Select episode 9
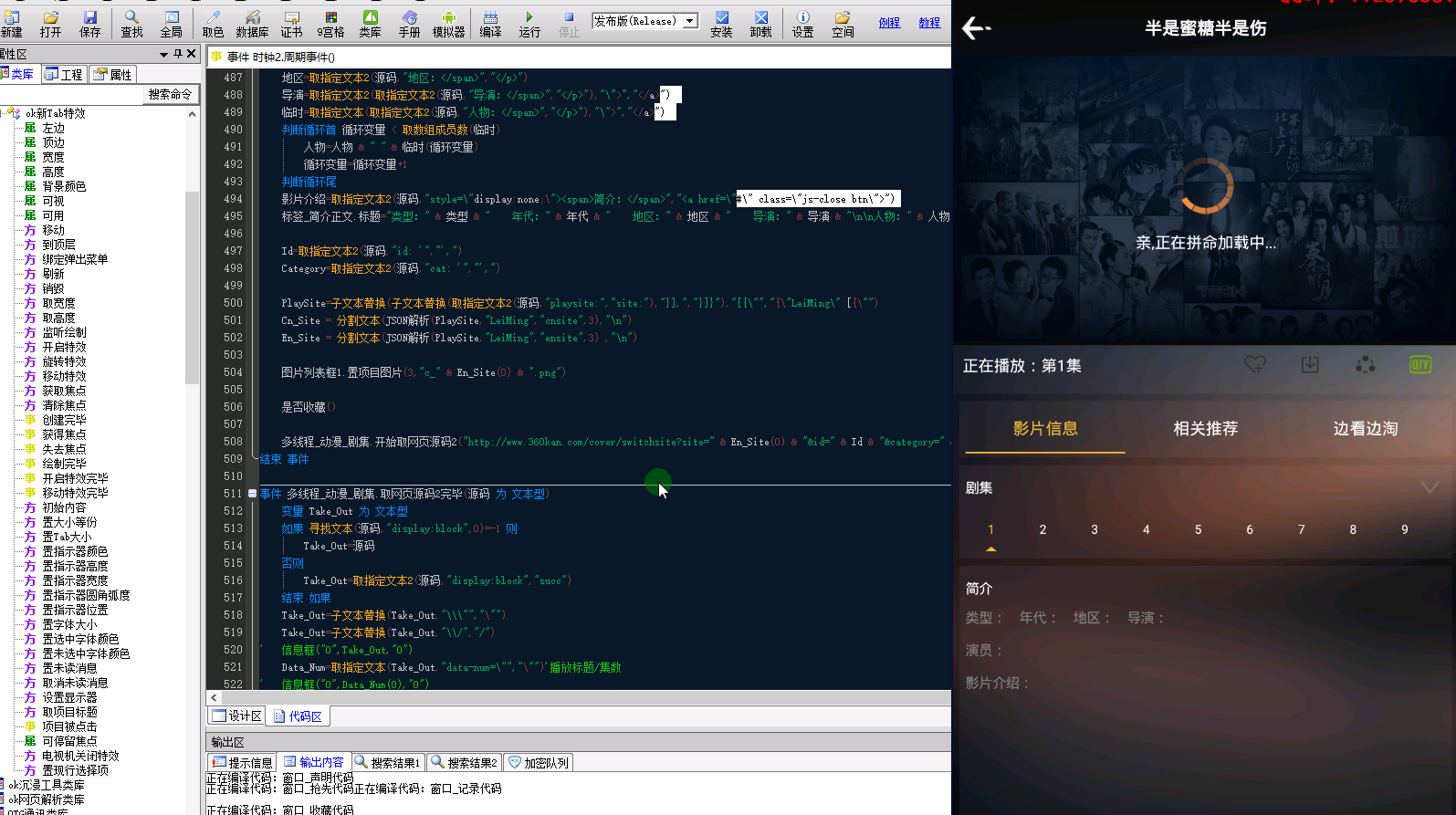This screenshot has width=1456, height=815. point(1404,529)
